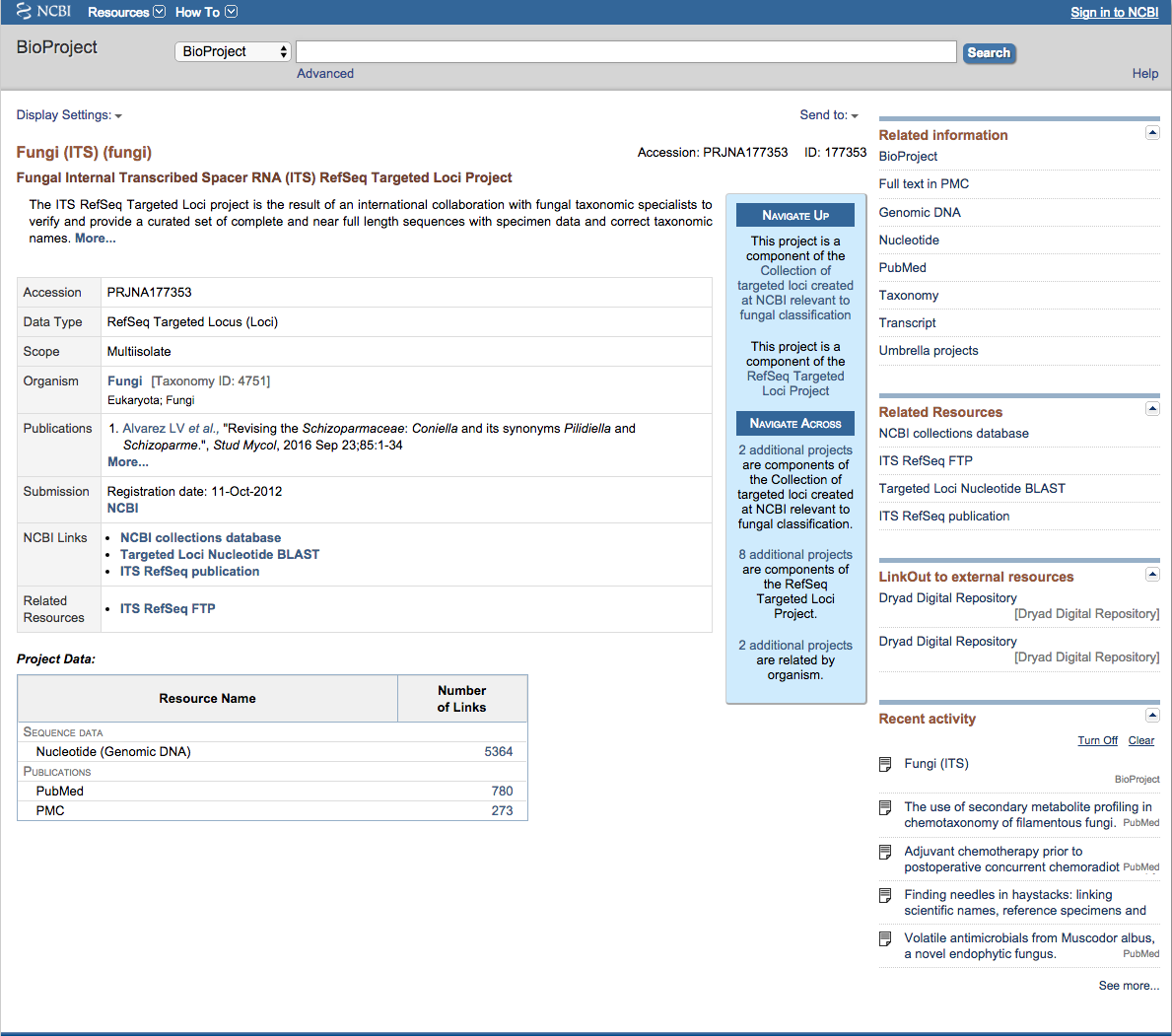Image resolution: width=1172 pixels, height=1036 pixels.
Task: Click document icon beside Adjuvant chemotherapy entry
Action: coord(885,852)
